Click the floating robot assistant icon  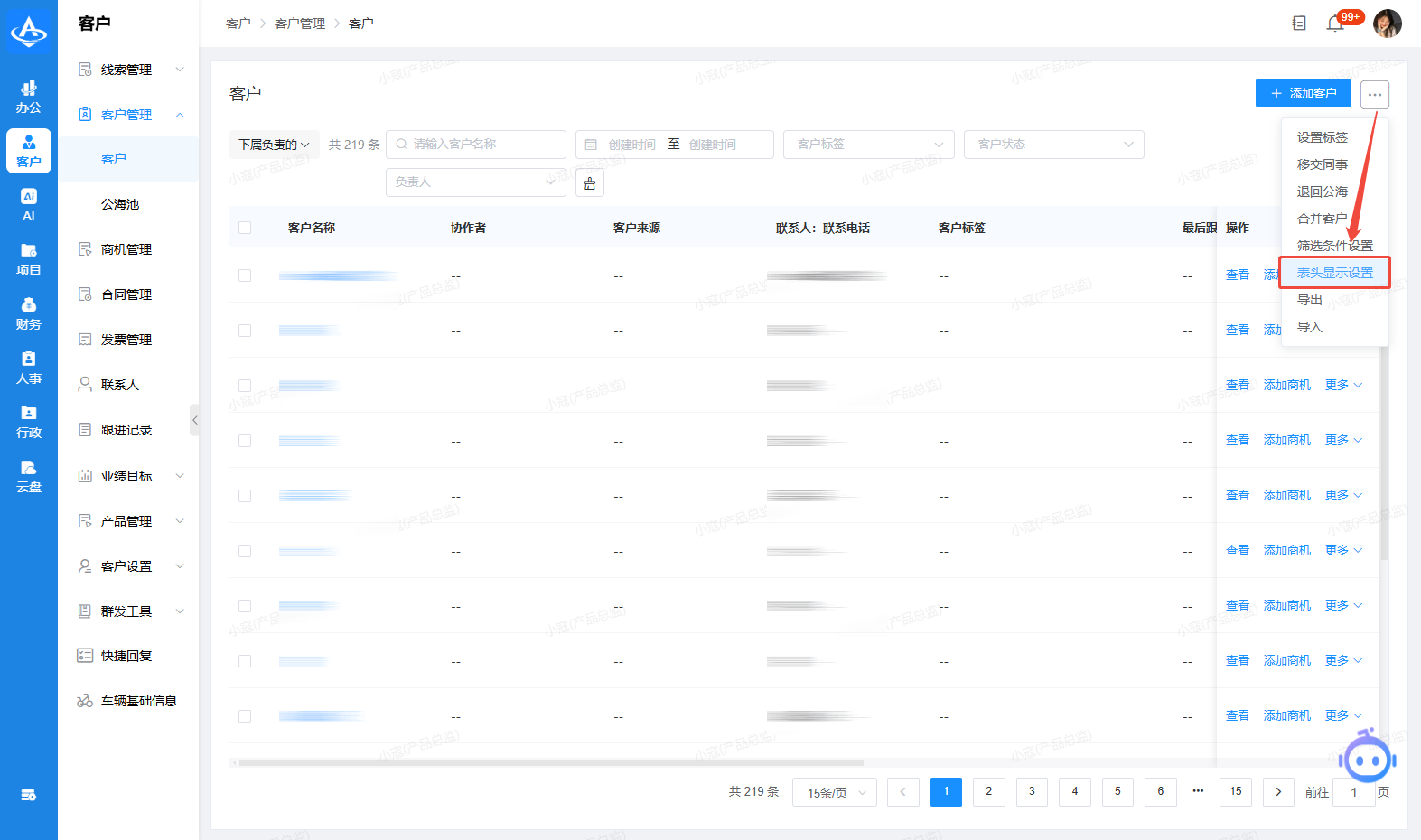click(1367, 759)
